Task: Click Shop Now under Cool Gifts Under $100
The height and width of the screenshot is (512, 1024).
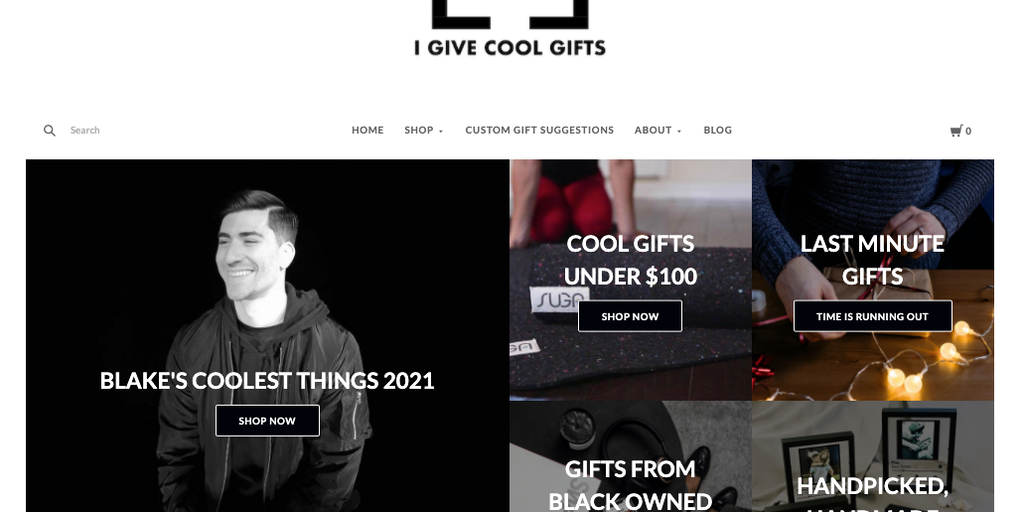Action: click(630, 316)
